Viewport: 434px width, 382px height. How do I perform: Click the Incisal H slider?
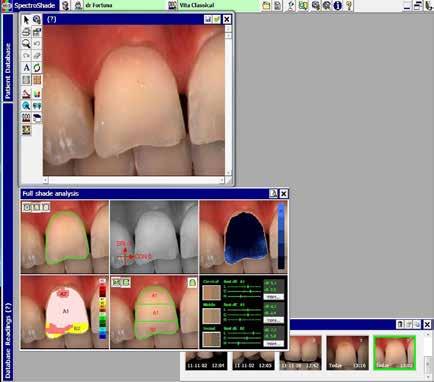click(x=244, y=343)
